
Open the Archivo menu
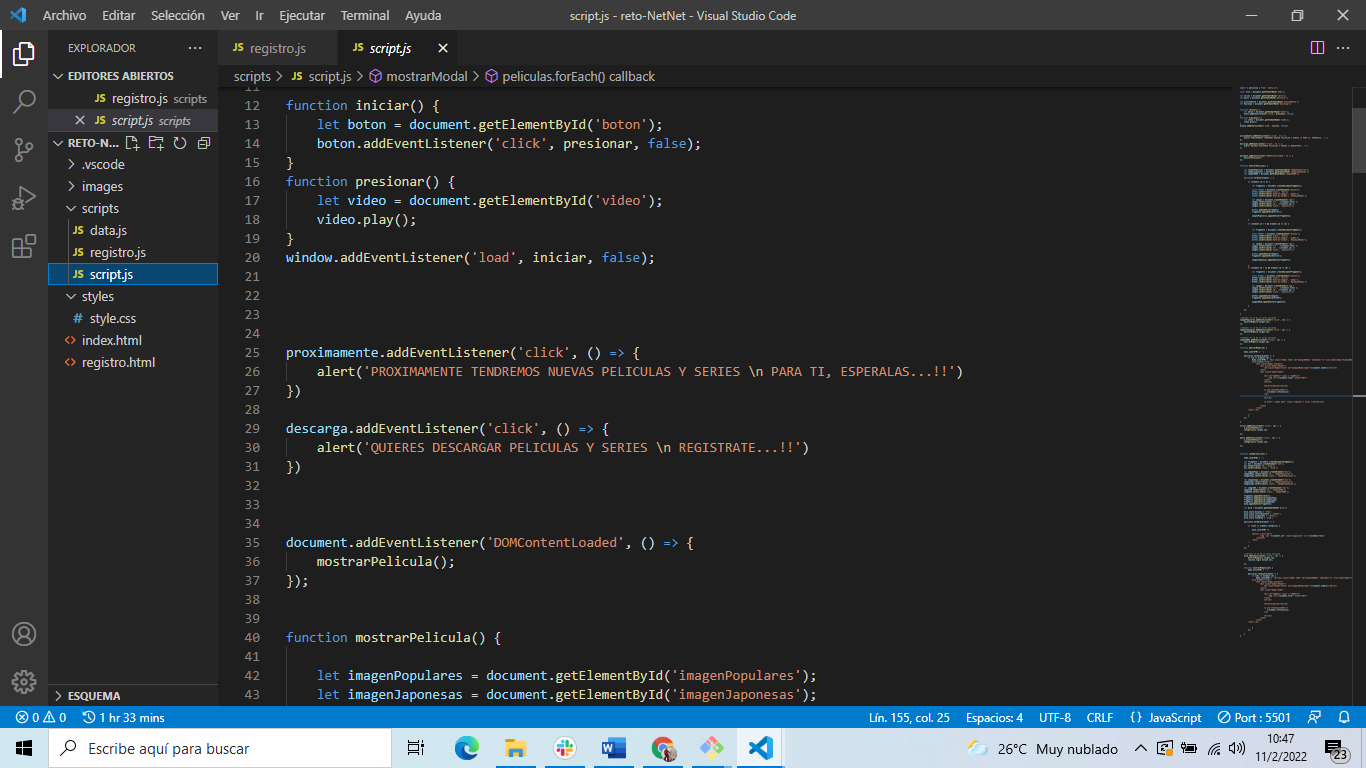[x=64, y=16]
